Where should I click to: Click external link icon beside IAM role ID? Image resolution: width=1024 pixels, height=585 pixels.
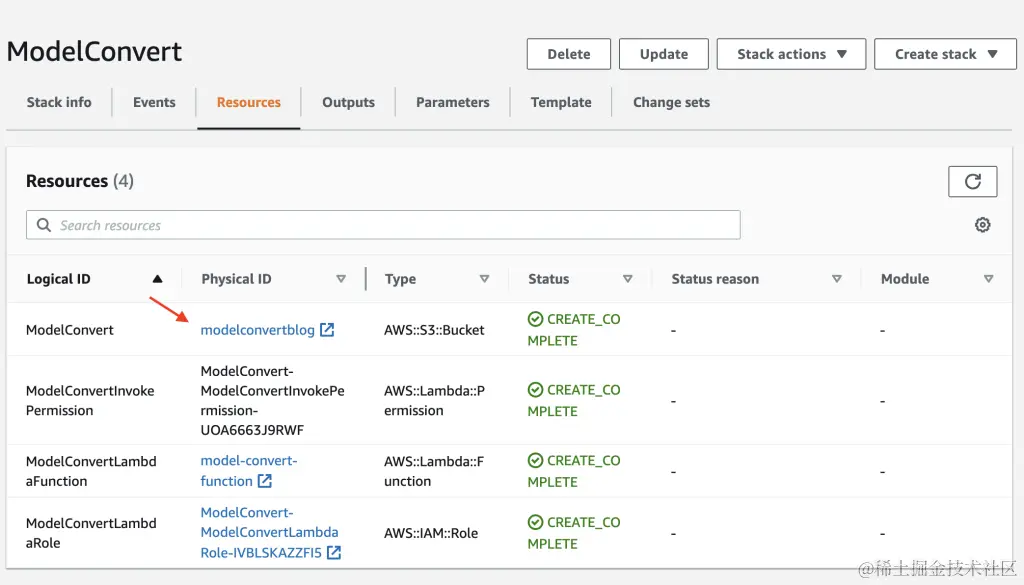point(334,553)
